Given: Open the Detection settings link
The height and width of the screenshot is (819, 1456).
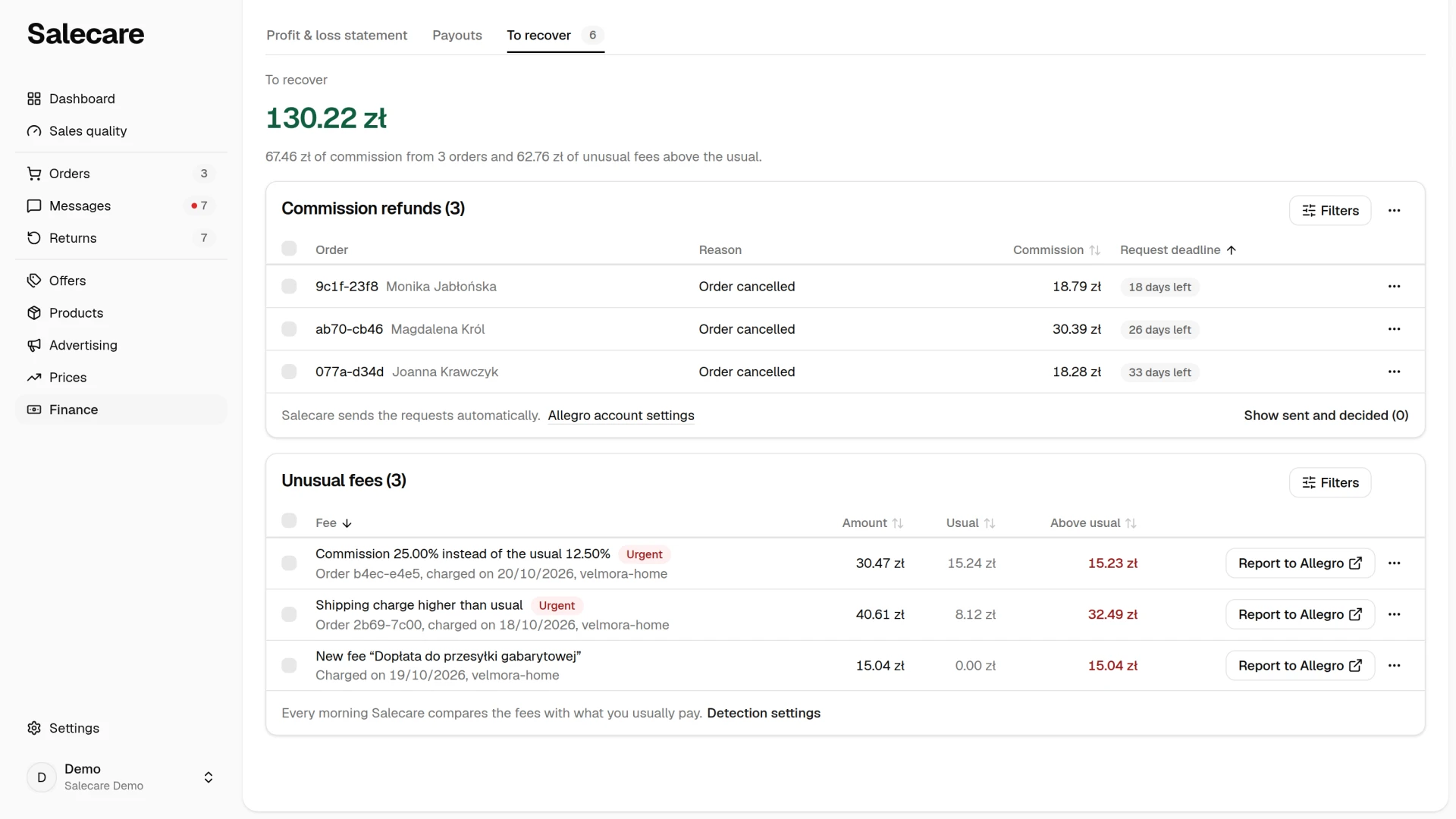Looking at the screenshot, I should tap(764, 714).
